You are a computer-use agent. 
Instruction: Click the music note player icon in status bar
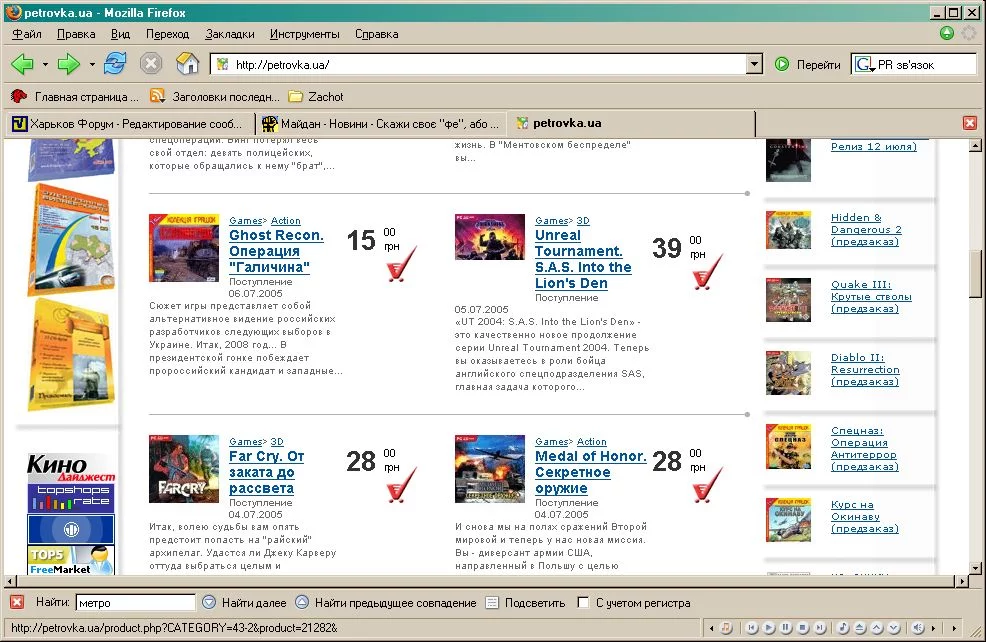726,628
